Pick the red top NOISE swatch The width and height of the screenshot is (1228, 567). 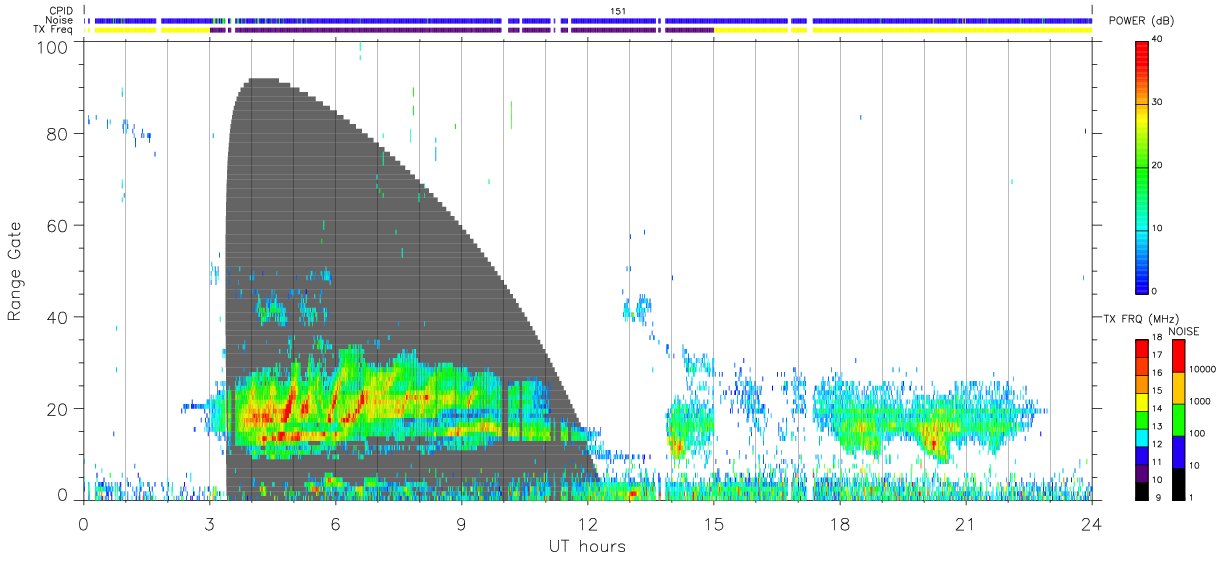[x=1177, y=356]
